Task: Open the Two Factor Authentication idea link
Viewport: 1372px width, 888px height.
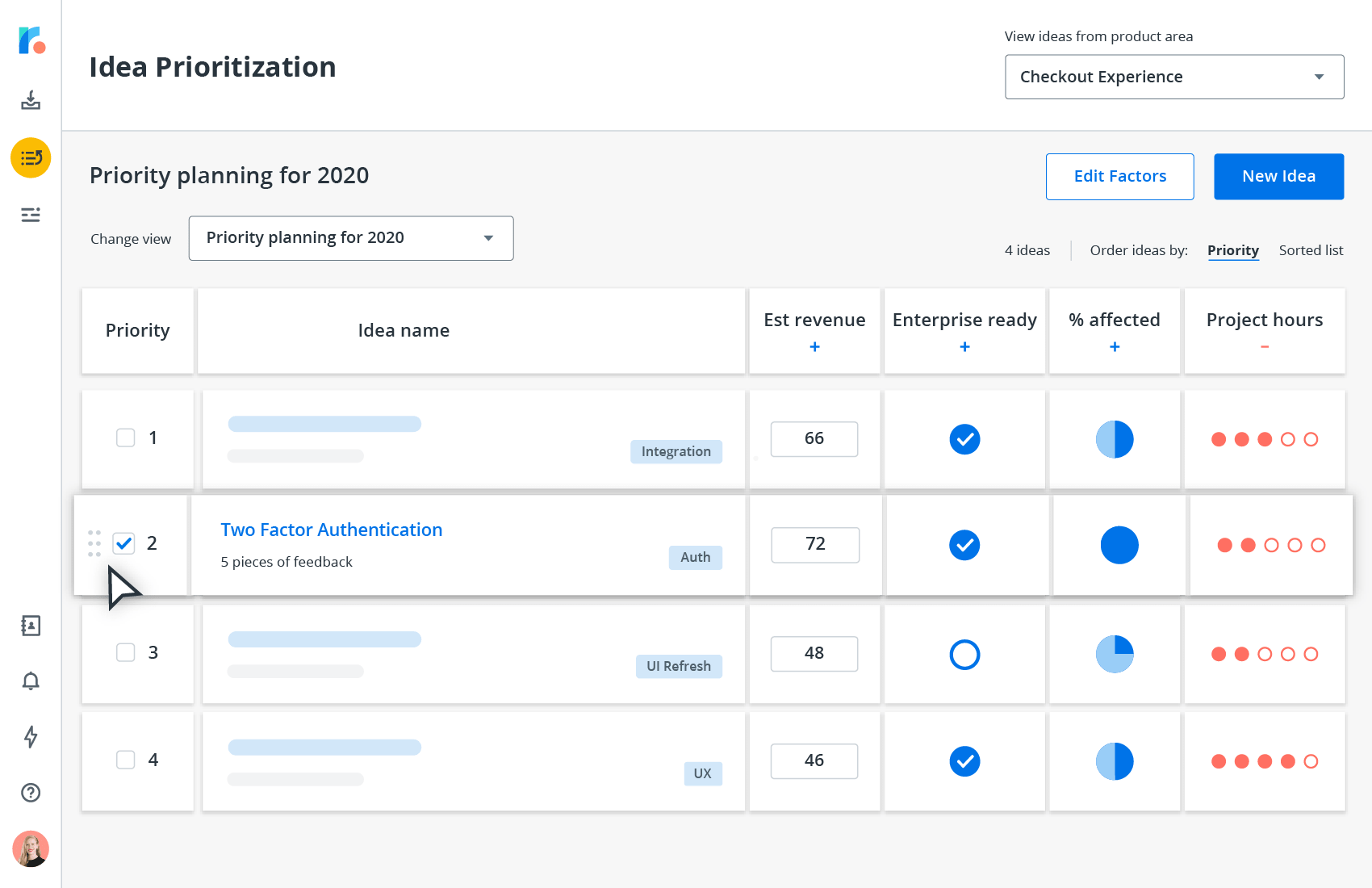Action: coord(332,530)
